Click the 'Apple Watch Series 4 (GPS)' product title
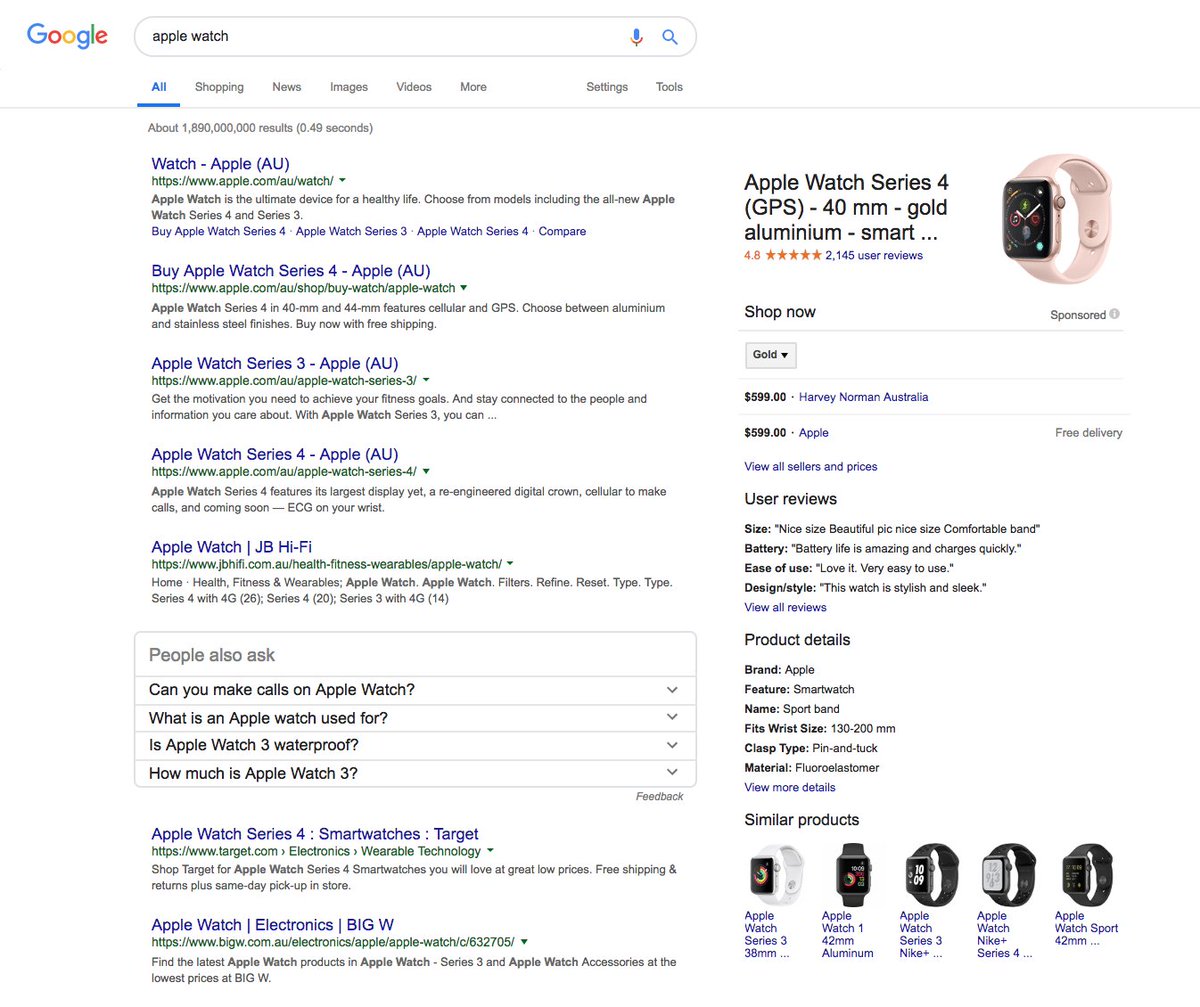The height and width of the screenshot is (1007, 1200). tap(846, 208)
